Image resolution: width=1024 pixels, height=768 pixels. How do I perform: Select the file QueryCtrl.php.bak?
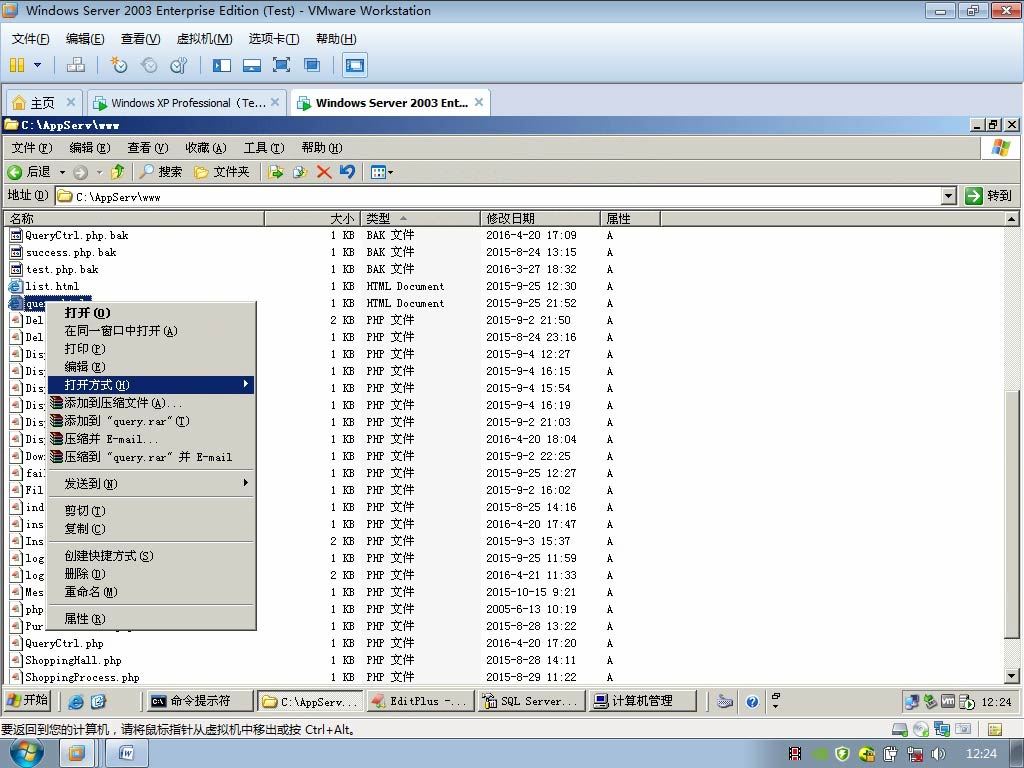coord(76,235)
